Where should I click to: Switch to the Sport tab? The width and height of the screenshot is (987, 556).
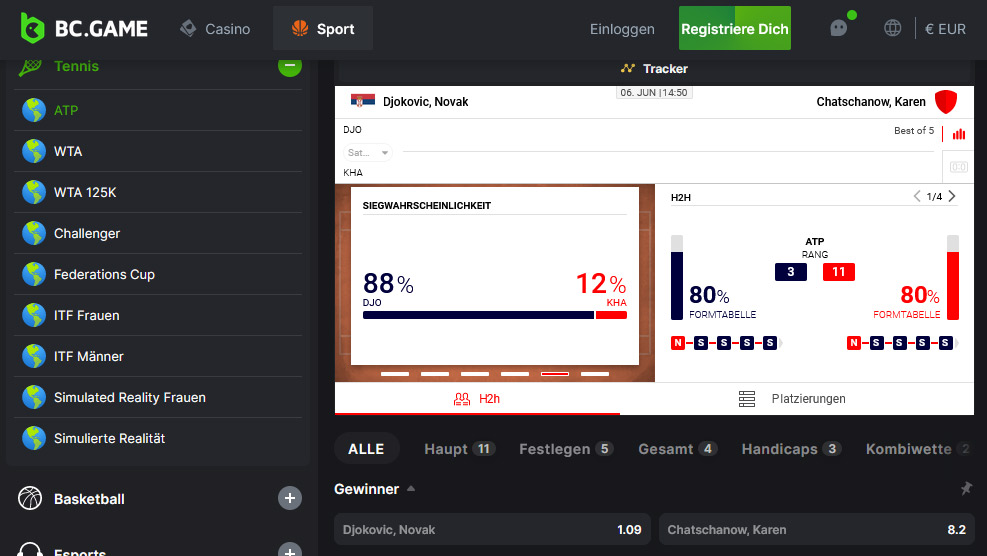point(323,28)
